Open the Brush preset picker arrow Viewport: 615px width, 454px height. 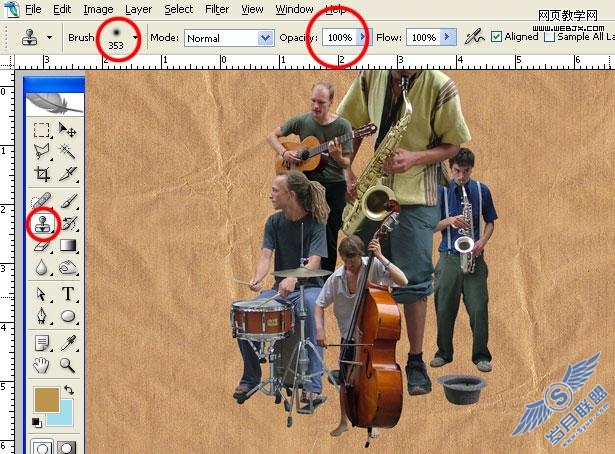click(x=135, y=38)
